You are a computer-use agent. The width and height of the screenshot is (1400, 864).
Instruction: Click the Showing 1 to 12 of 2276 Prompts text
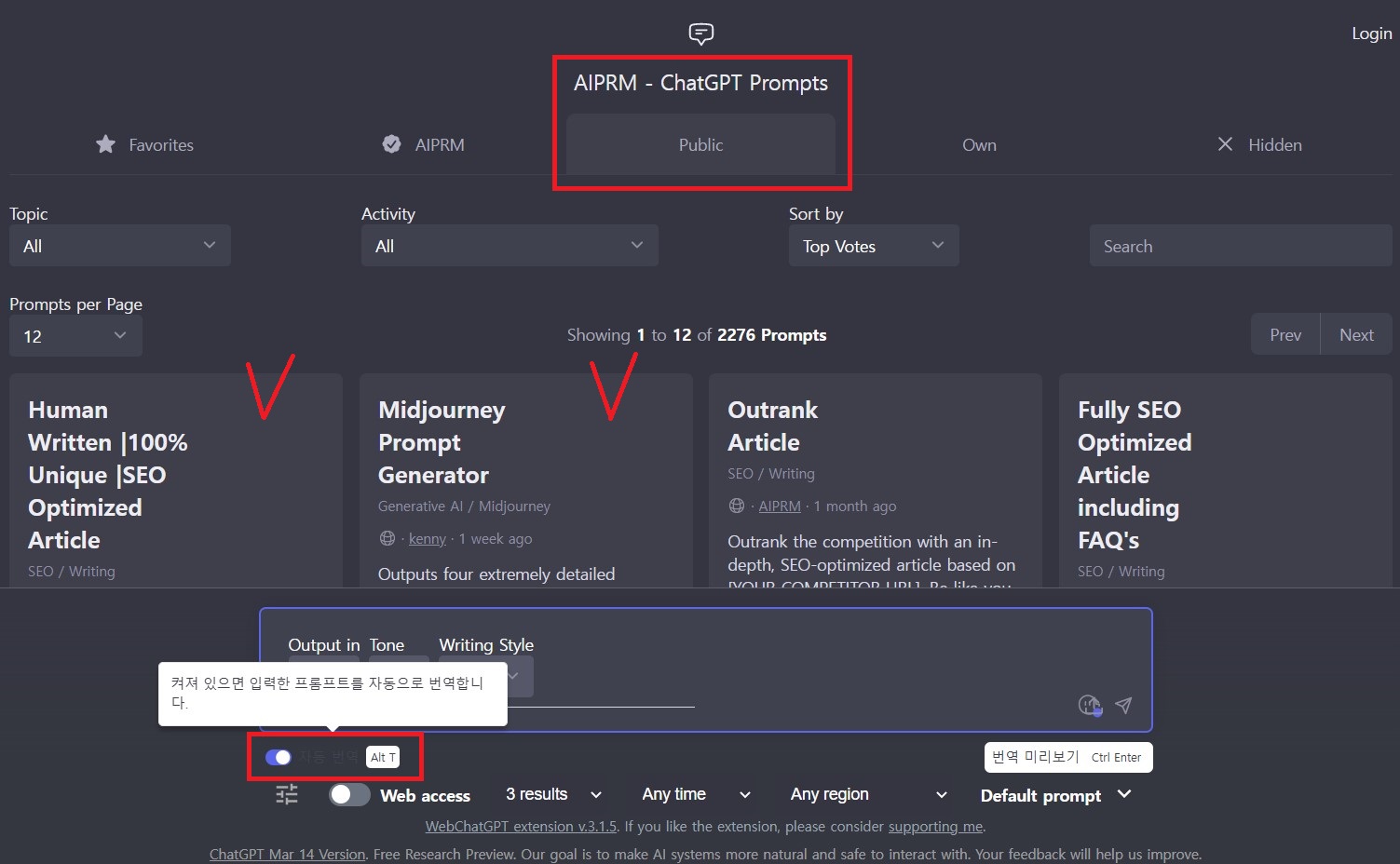[697, 335]
